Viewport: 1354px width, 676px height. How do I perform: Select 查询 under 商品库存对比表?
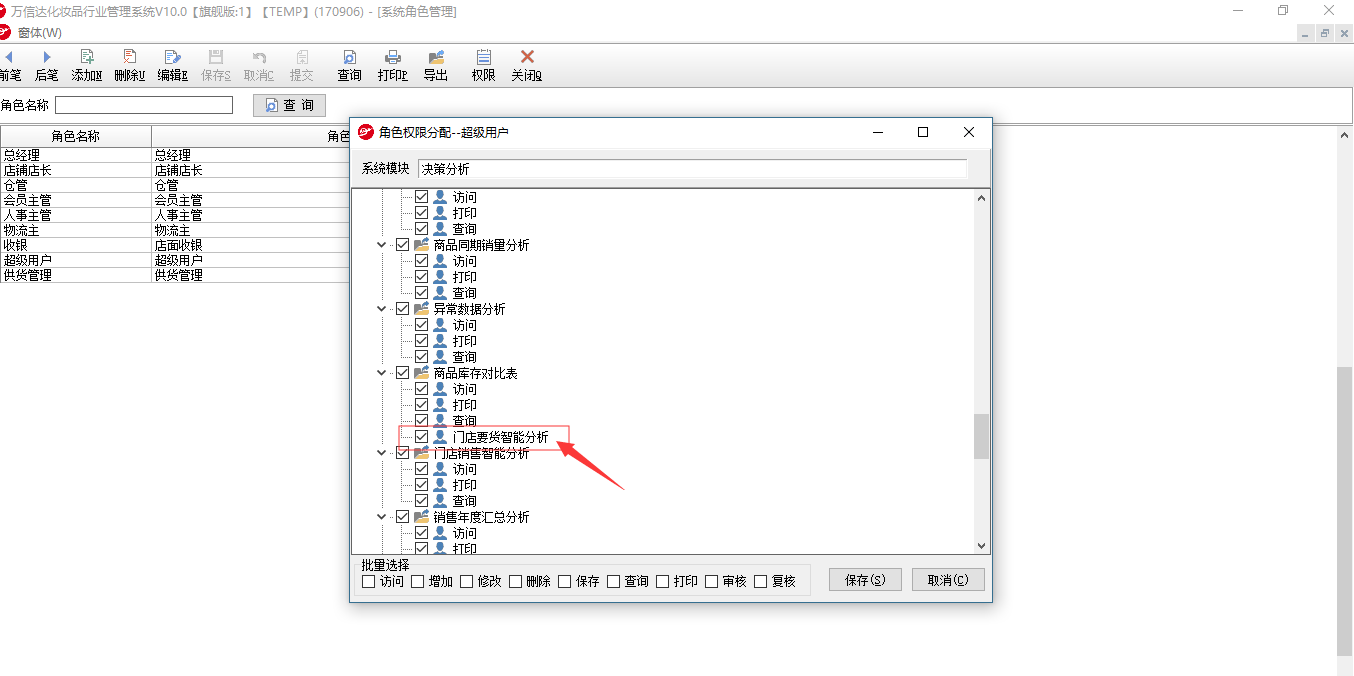point(465,421)
